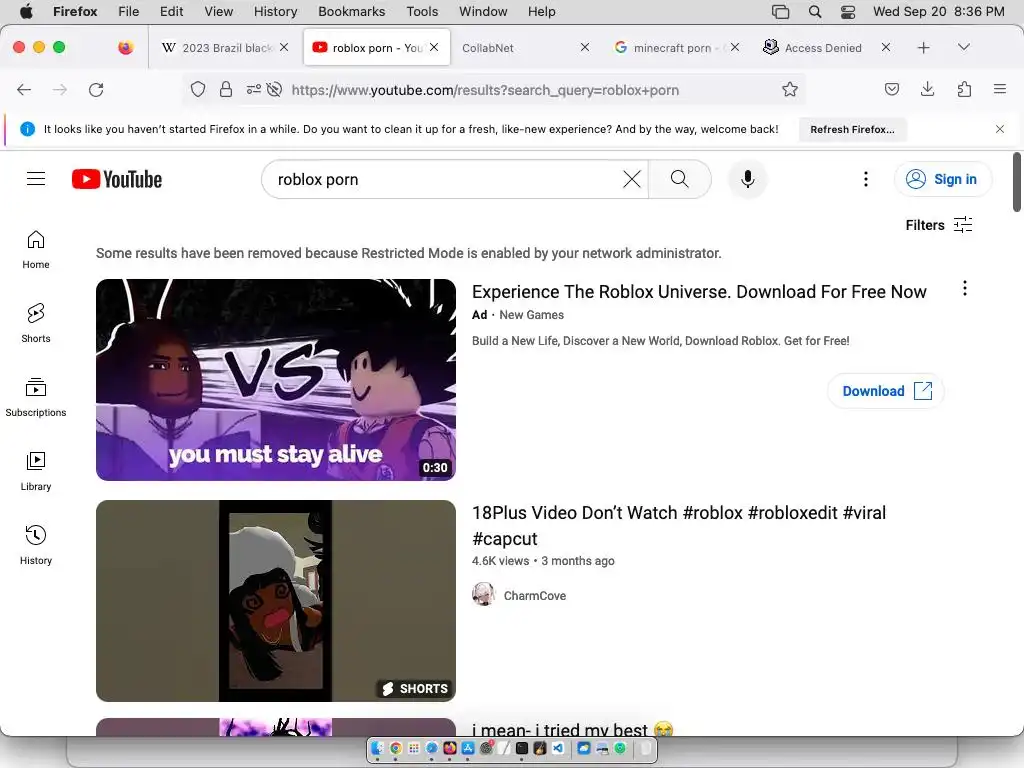This screenshot has width=1024, height=768.
Task: Open the Experience The Roblox Universe ad title
Action: (699, 291)
